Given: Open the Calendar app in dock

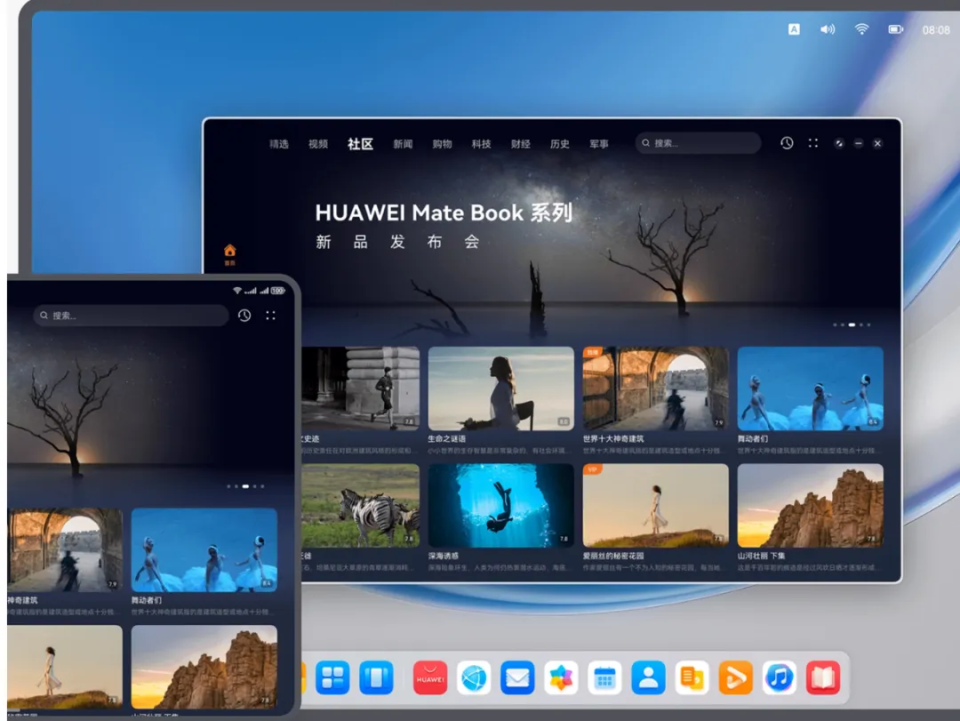Looking at the screenshot, I should [x=604, y=678].
